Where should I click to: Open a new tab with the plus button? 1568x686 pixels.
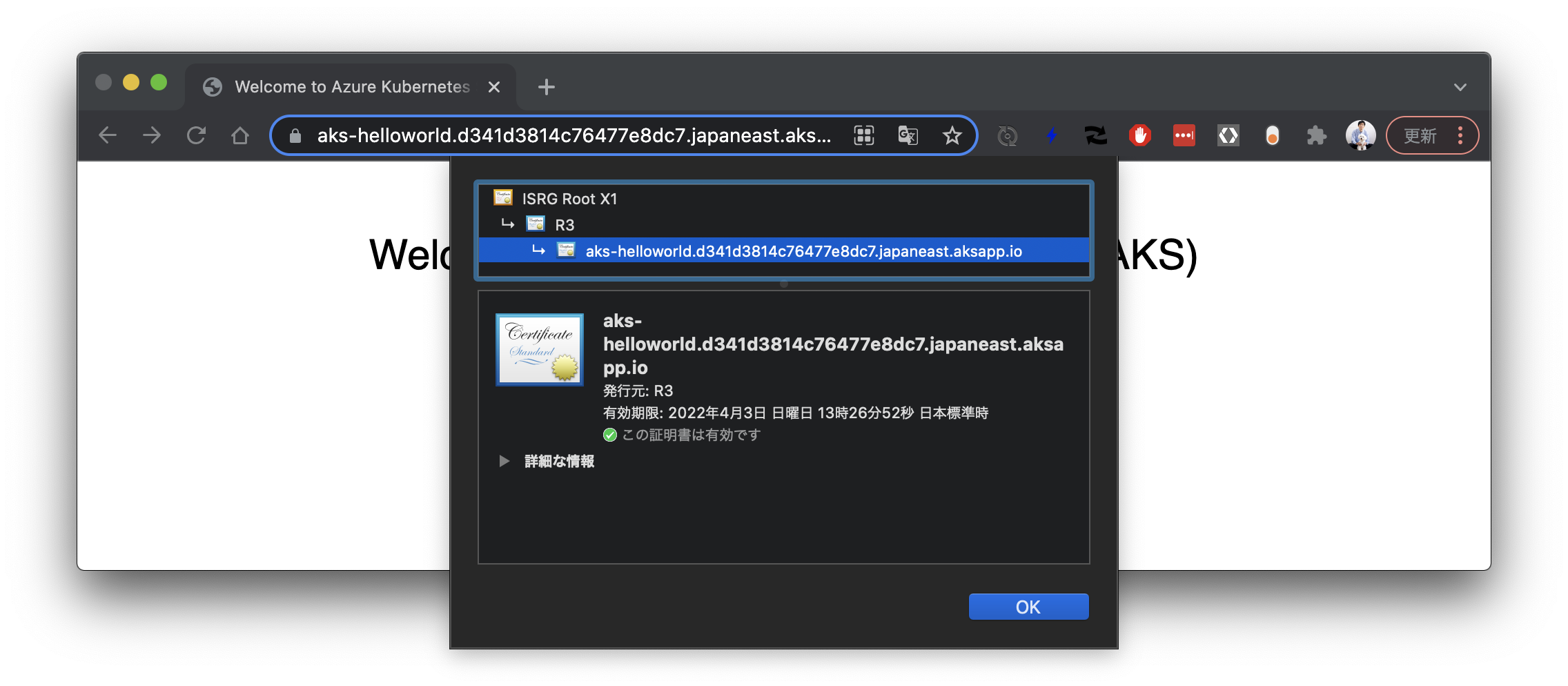tap(547, 87)
